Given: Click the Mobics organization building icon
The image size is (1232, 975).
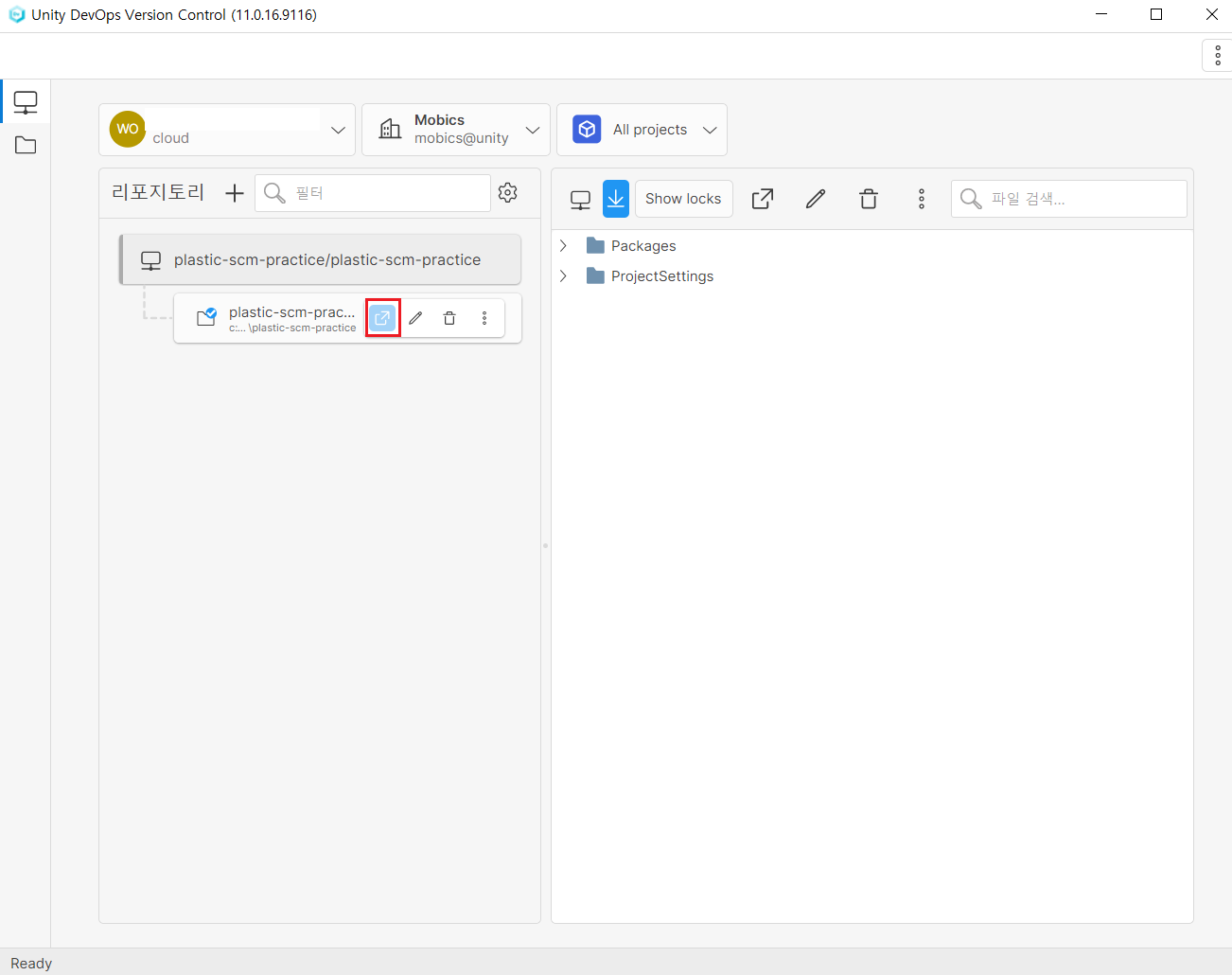Looking at the screenshot, I should [x=390, y=130].
